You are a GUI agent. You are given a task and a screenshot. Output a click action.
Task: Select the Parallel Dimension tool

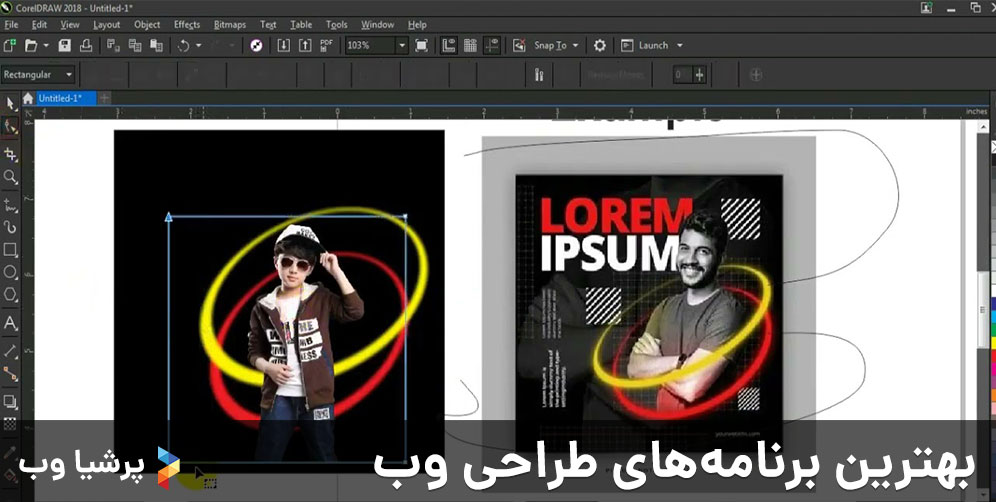[10, 351]
